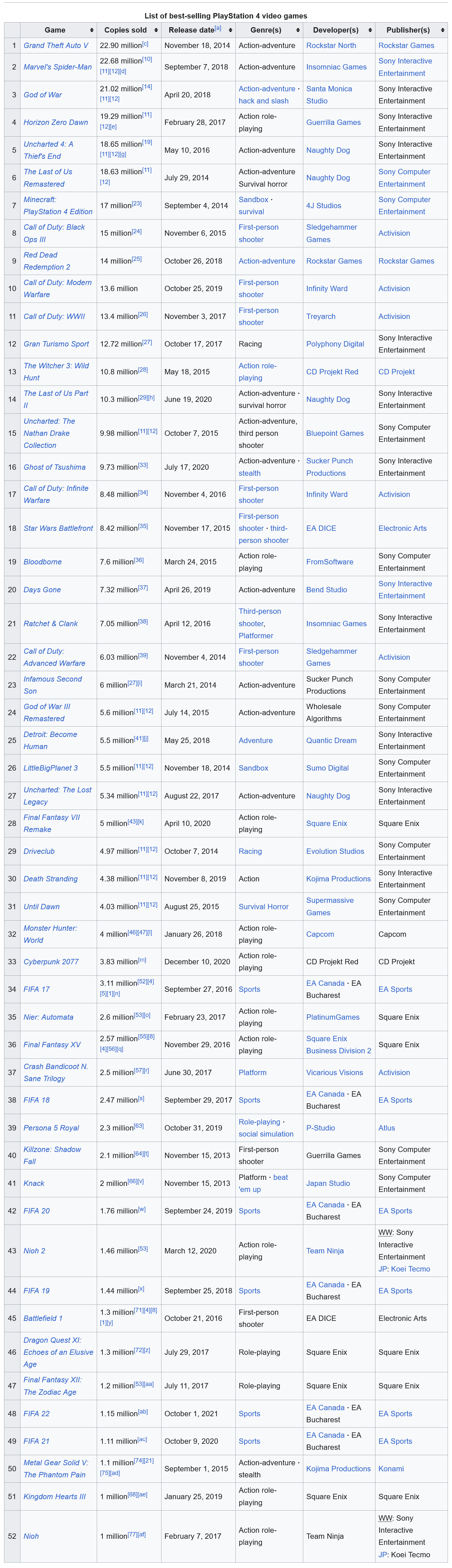Click the Publisher(s) sort arrow icon

tap(442, 31)
